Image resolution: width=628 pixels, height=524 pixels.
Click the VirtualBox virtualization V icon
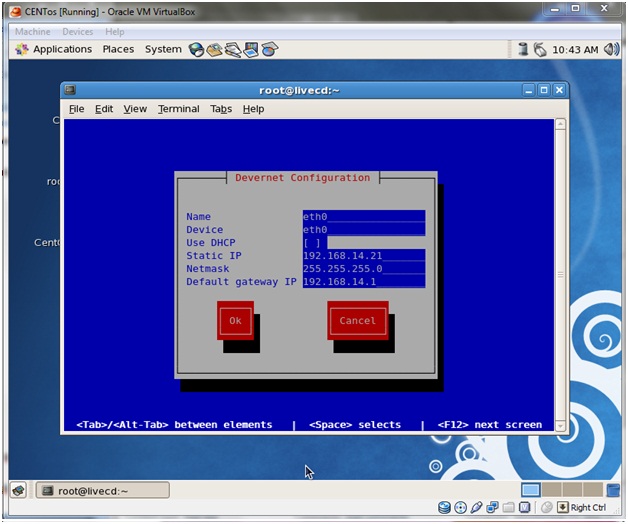(524, 508)
